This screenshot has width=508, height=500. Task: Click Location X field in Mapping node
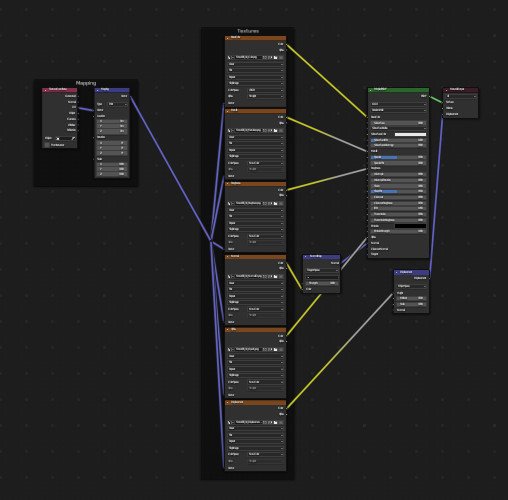(112, 121)
